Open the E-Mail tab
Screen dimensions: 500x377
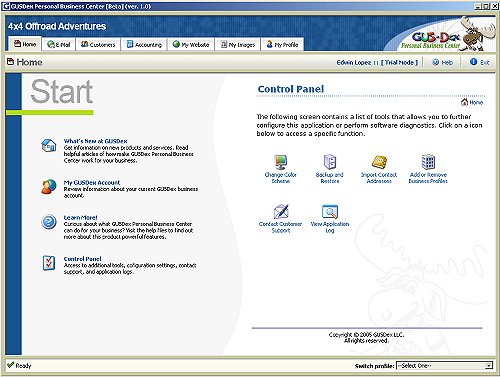59,44
